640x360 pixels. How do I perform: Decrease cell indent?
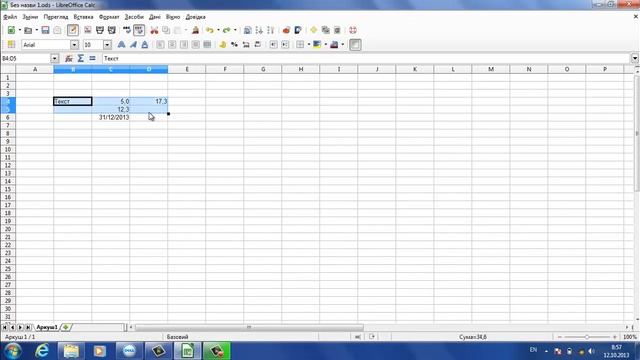273,44
